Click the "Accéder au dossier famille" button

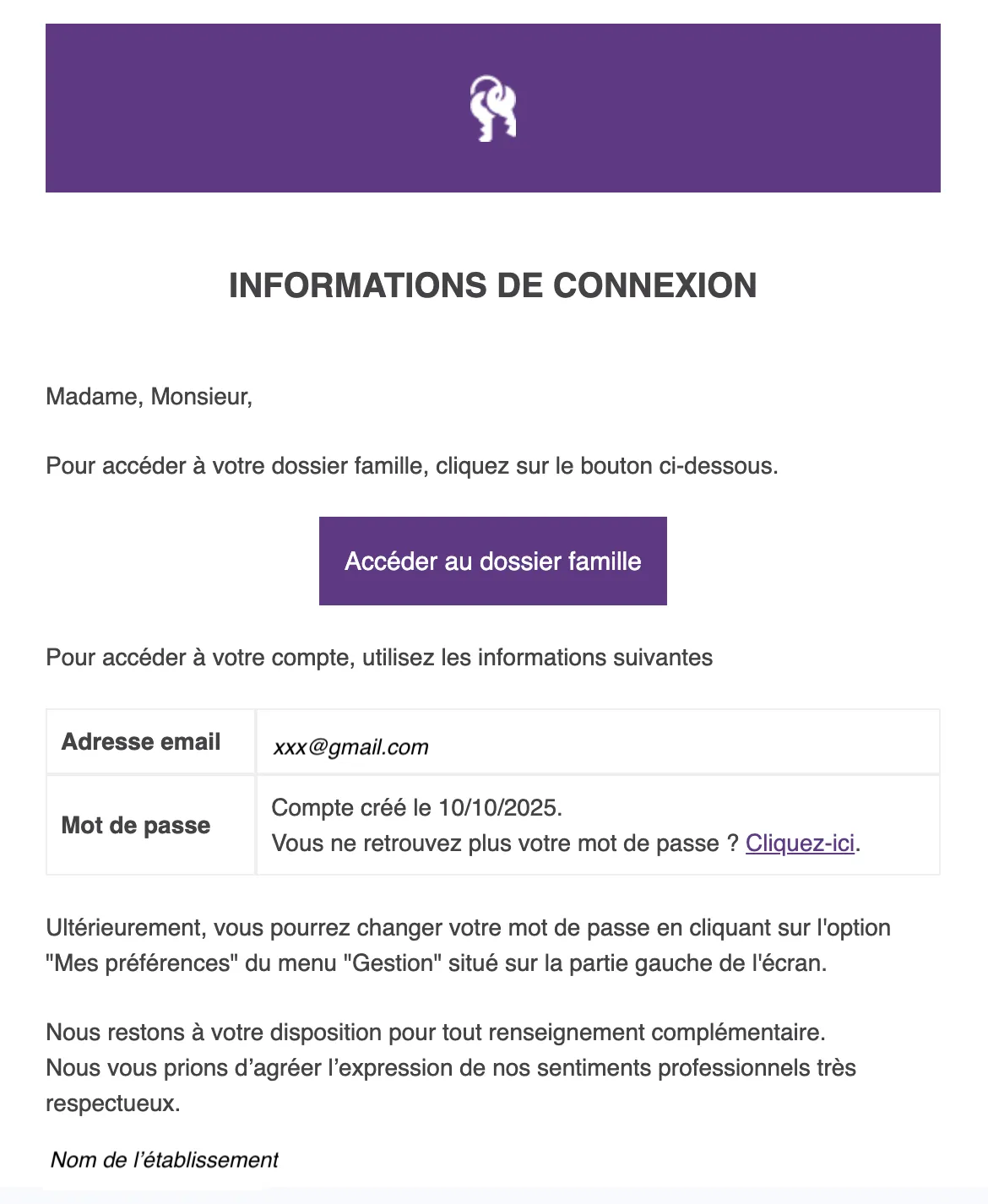point(493,561)
